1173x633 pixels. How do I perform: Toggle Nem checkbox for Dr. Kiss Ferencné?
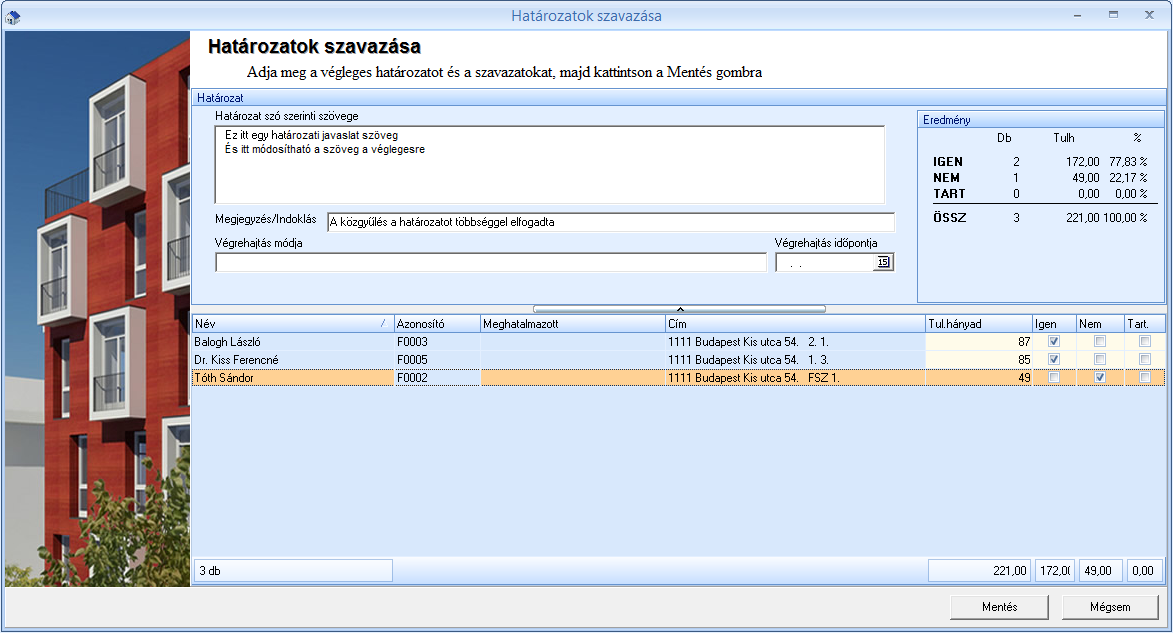pyautogui.click(x=1100, y=359)
